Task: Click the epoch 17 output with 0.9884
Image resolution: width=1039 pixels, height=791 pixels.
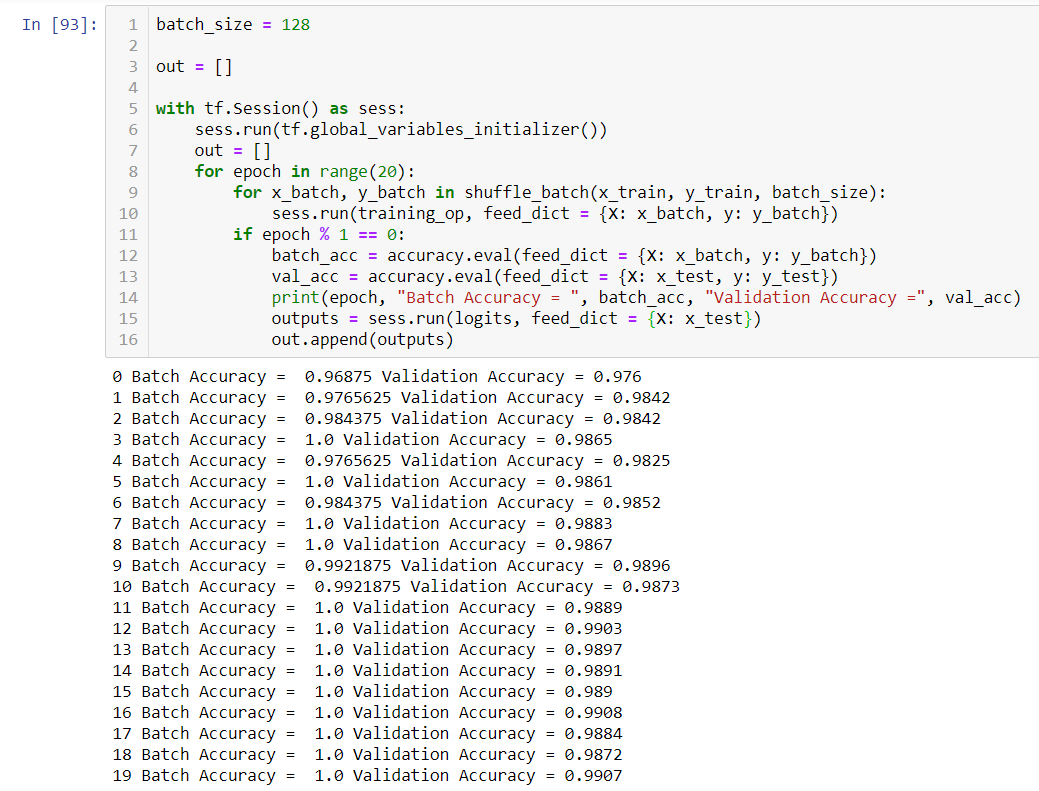Action: [x=367, y=734]
